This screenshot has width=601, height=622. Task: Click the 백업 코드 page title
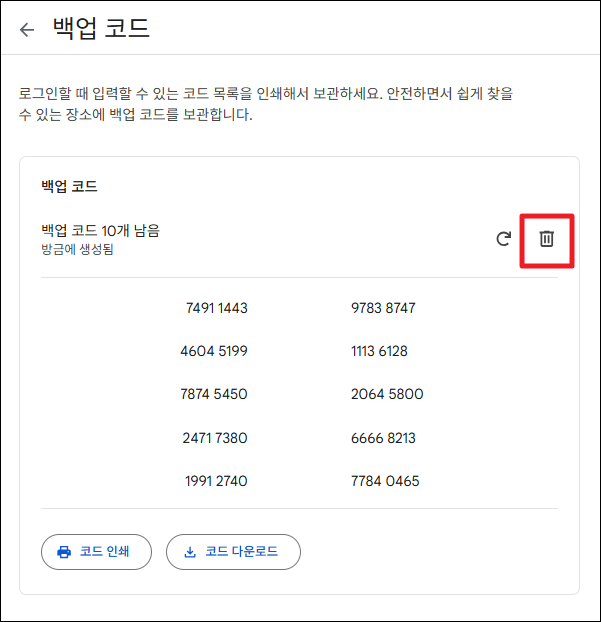point(101,28)
